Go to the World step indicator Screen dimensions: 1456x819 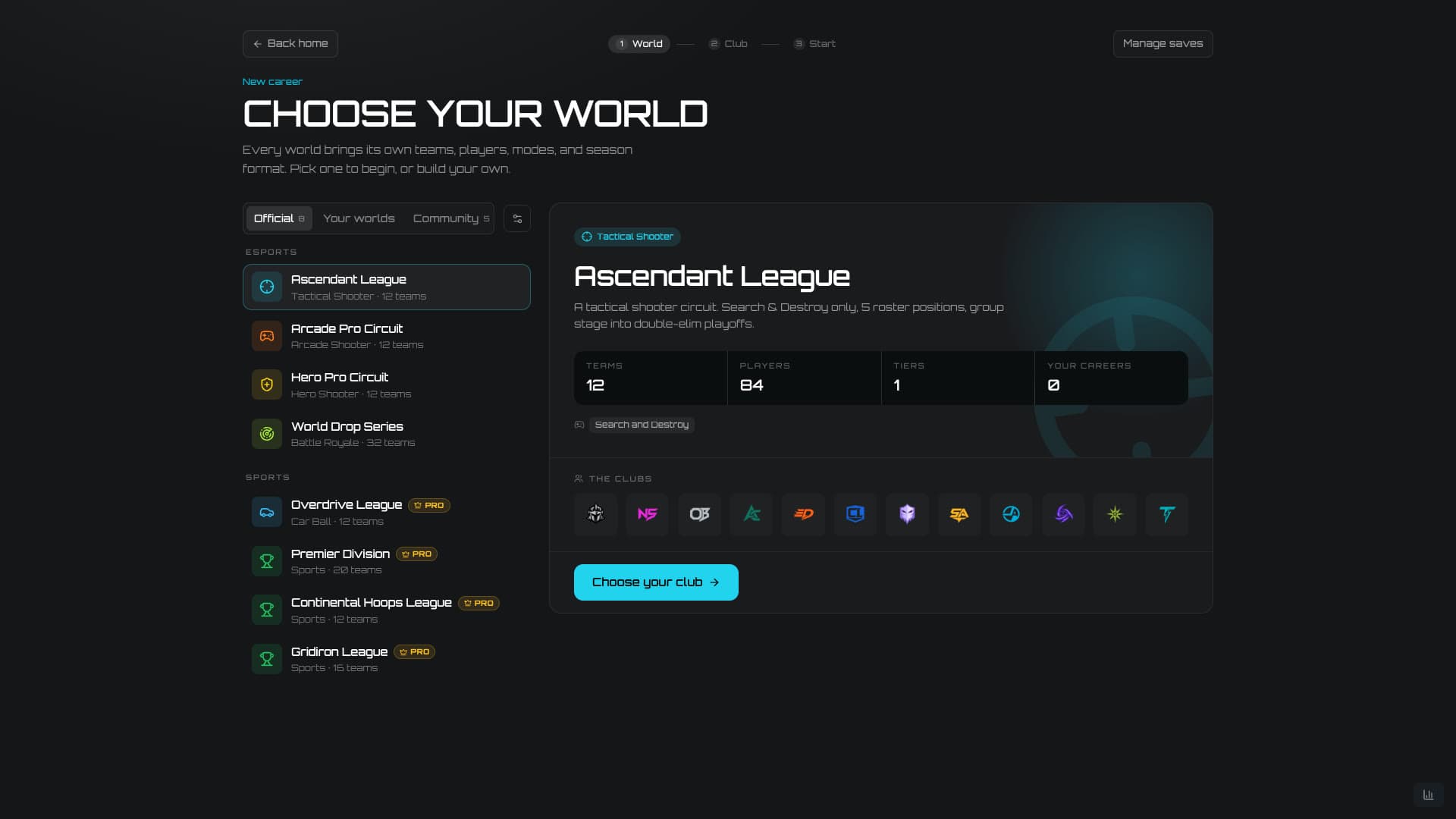639,44
